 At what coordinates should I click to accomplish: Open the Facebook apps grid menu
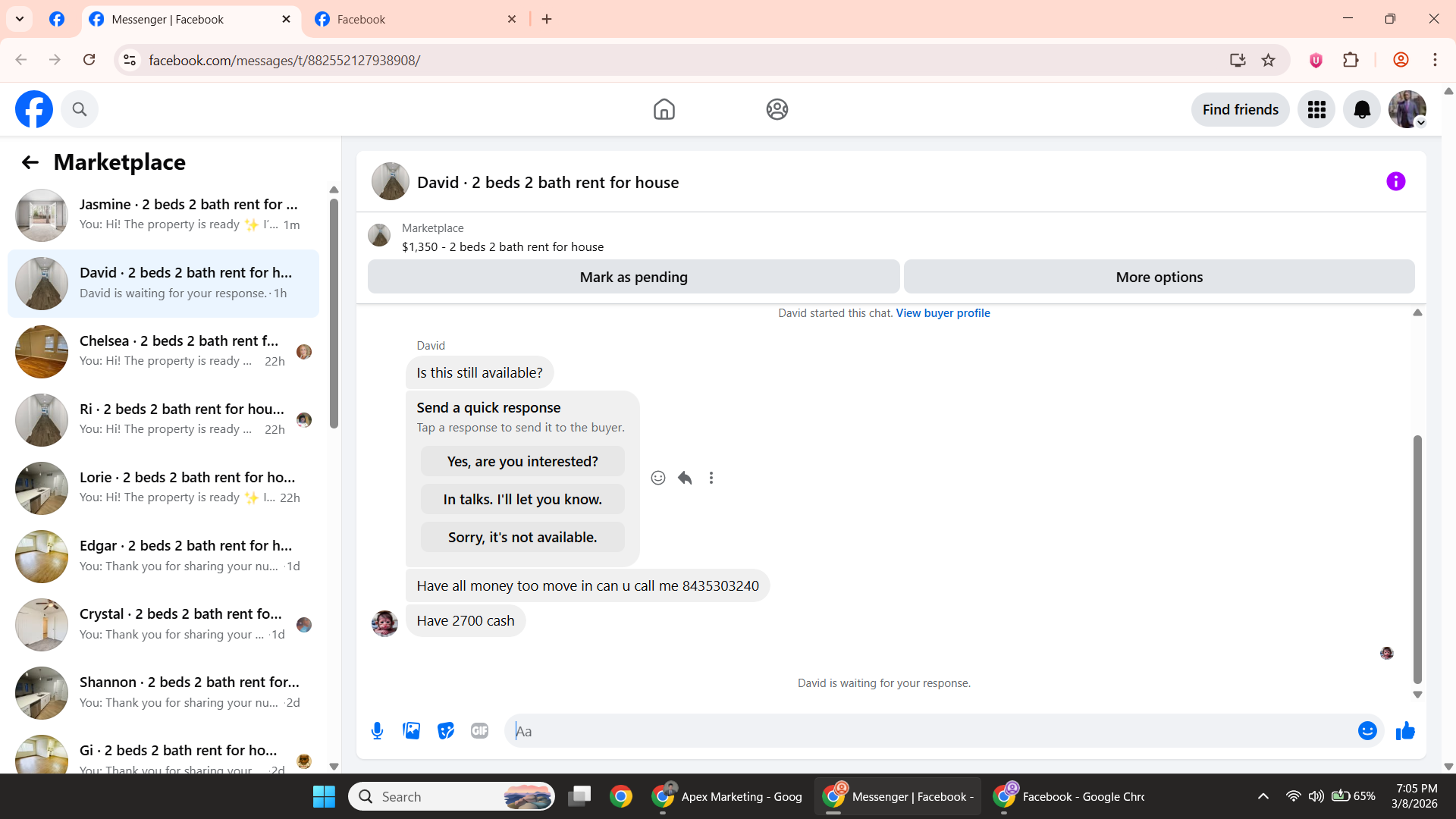pyautogui.click(x=1316, y=110)
